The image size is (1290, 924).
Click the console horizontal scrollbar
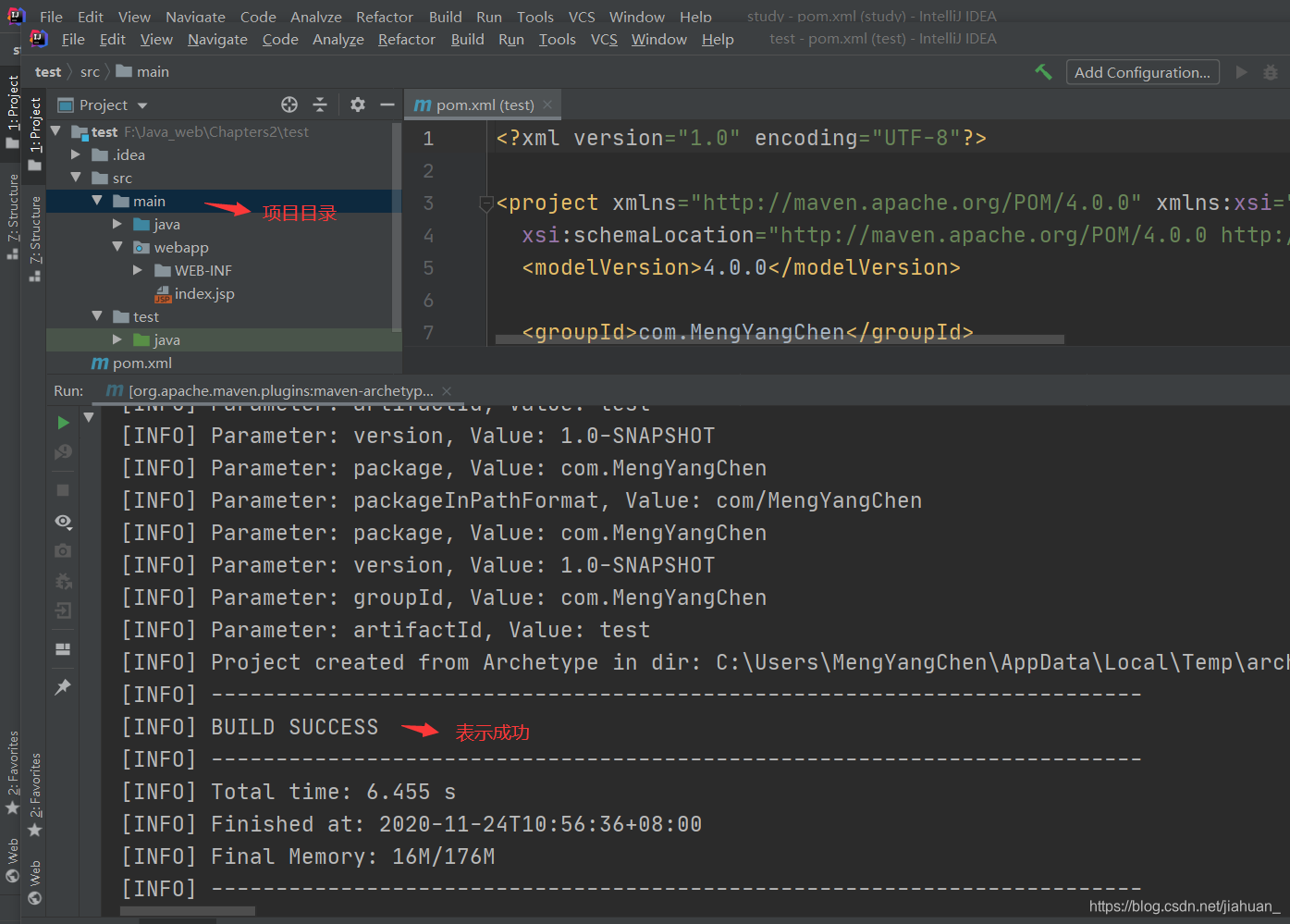pos(188,911)
